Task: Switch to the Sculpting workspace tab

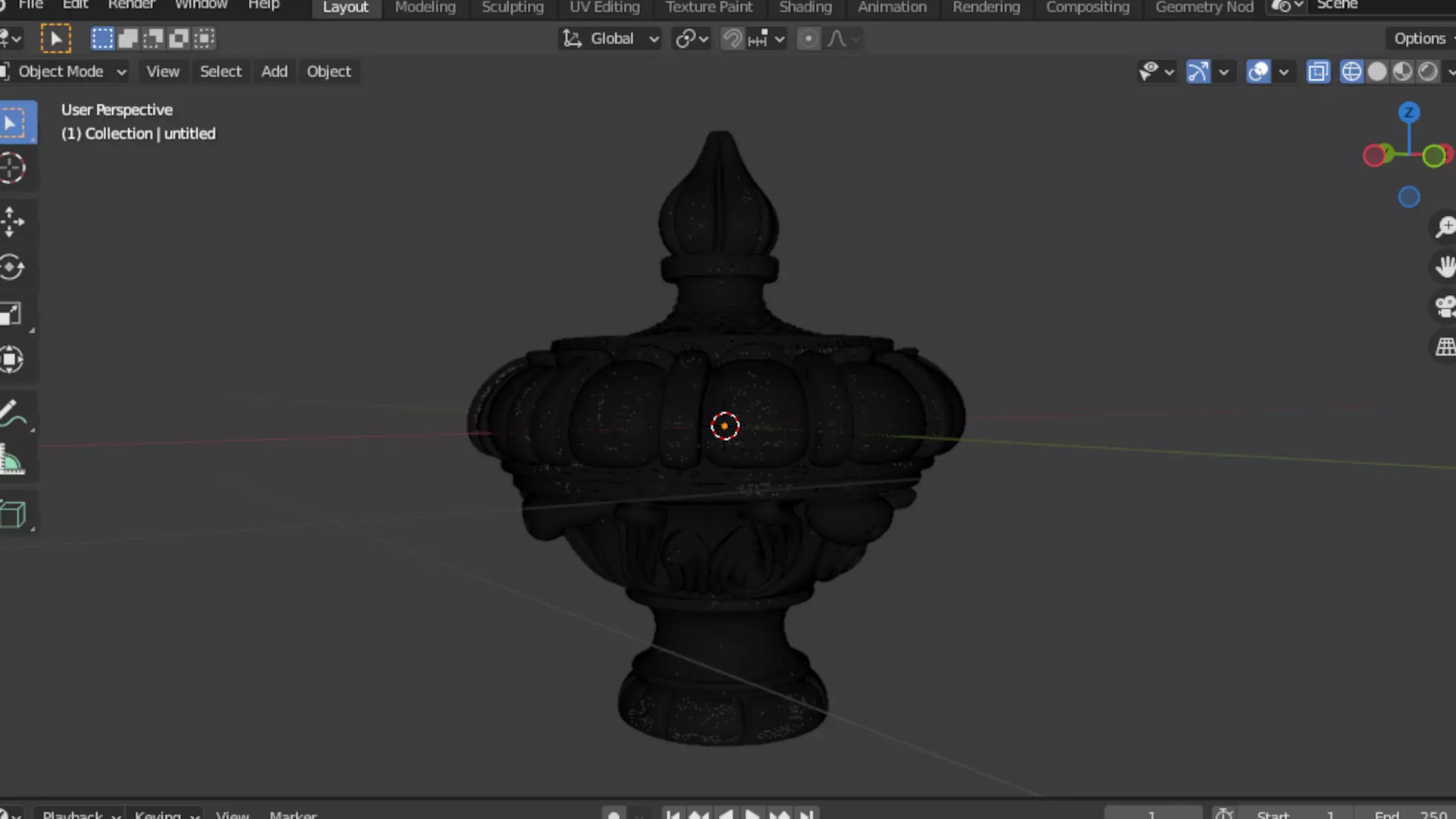Action: coord(513,8)
